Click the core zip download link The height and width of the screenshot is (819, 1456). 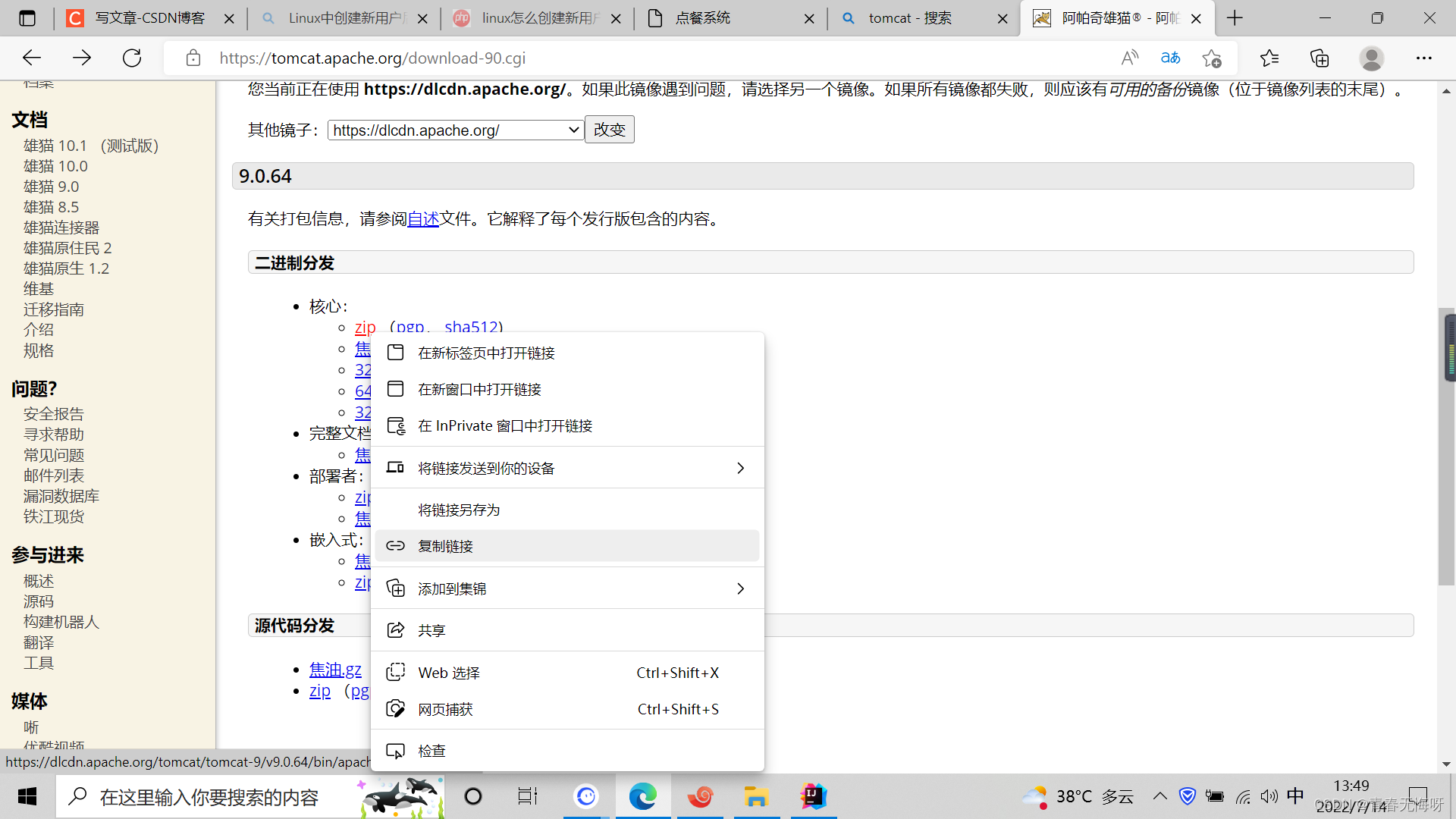pyautogui.click(x=366, y=327)
